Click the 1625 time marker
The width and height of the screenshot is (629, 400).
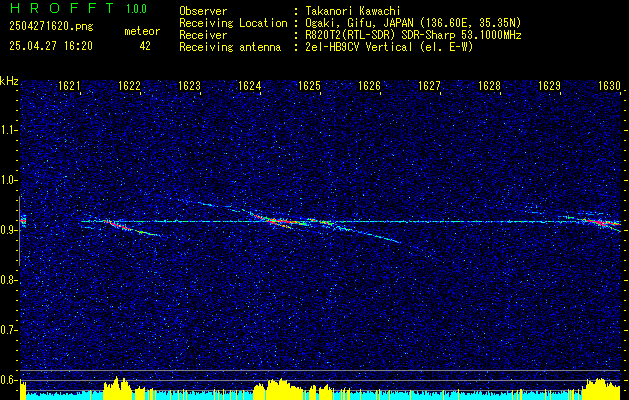click(x=309, y=86)
